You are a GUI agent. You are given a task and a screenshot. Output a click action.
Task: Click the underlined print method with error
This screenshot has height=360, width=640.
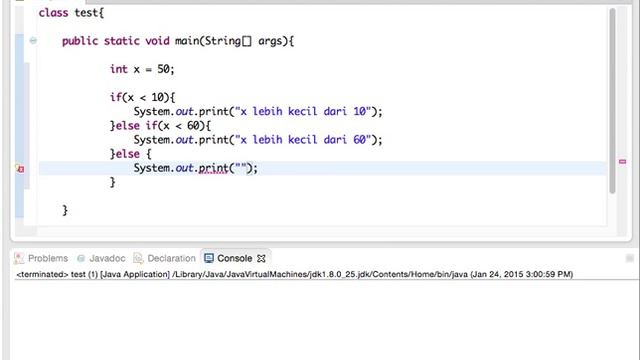tap(213, 168)
